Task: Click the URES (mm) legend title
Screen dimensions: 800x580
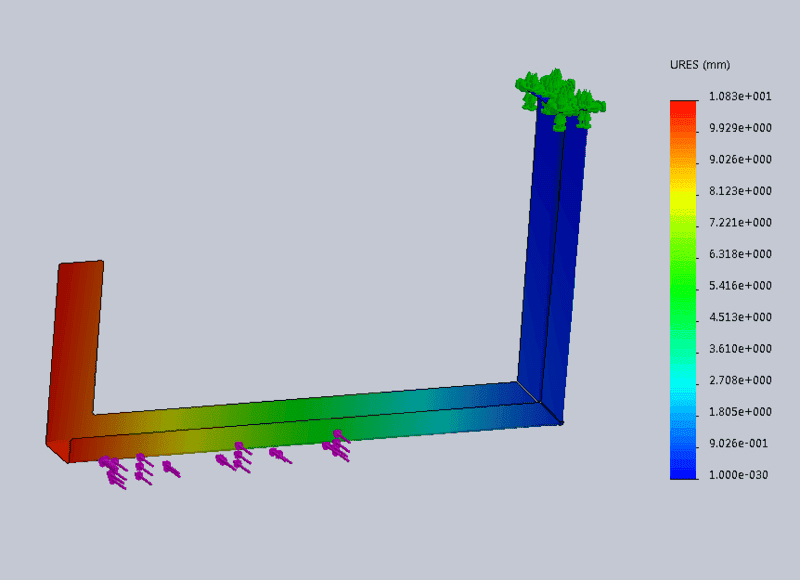Action: 699,65
